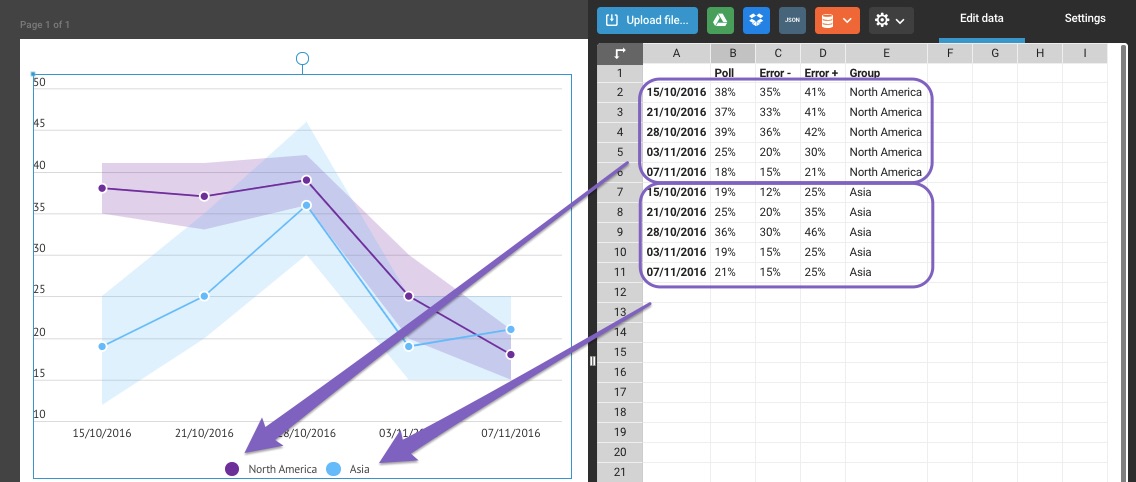Screen dimensions: 1136x482
Task: Click the purple North America legend swatch
Action: 232,469
